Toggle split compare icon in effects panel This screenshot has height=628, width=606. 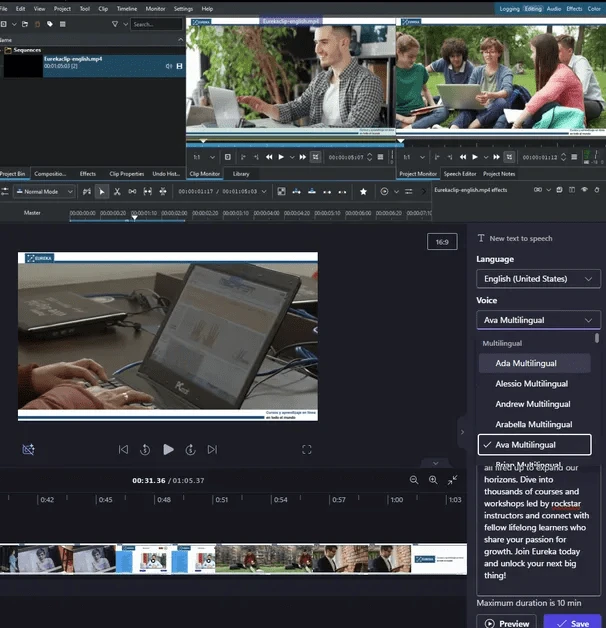572,190
